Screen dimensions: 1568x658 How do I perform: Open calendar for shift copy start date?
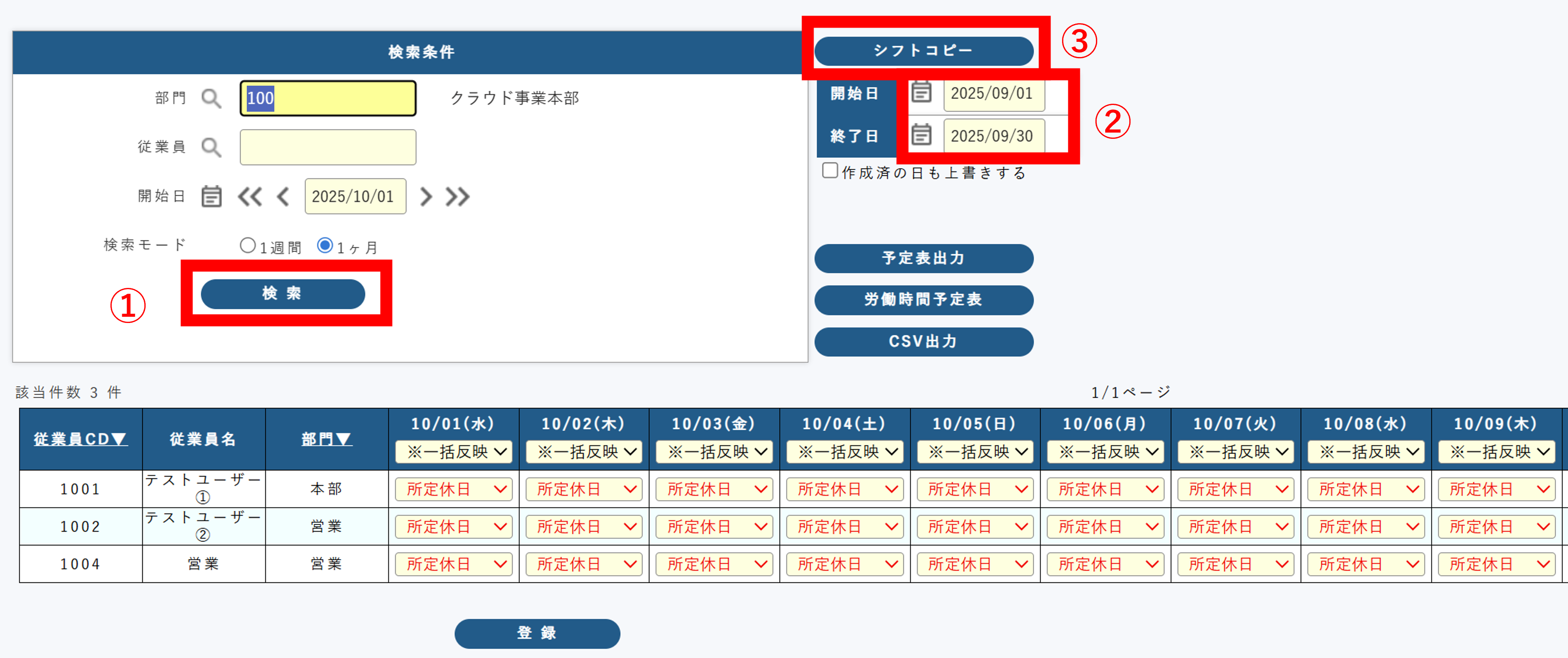[921, 92]
